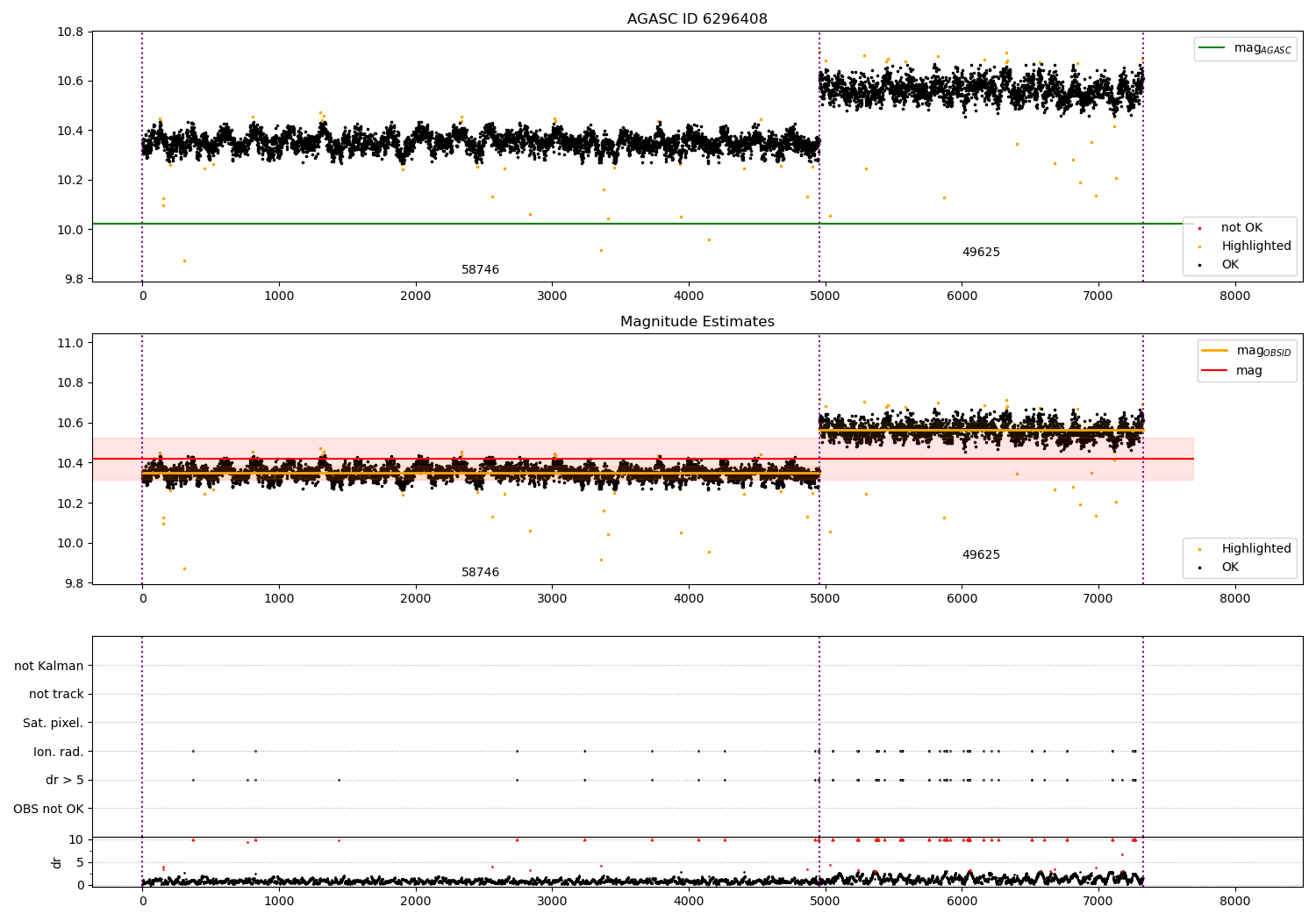The width and height of the screenshot is (1316, 921).
Task: Click the red dot marker beside 'not OK'
Action: click(x=1200, y=229)
